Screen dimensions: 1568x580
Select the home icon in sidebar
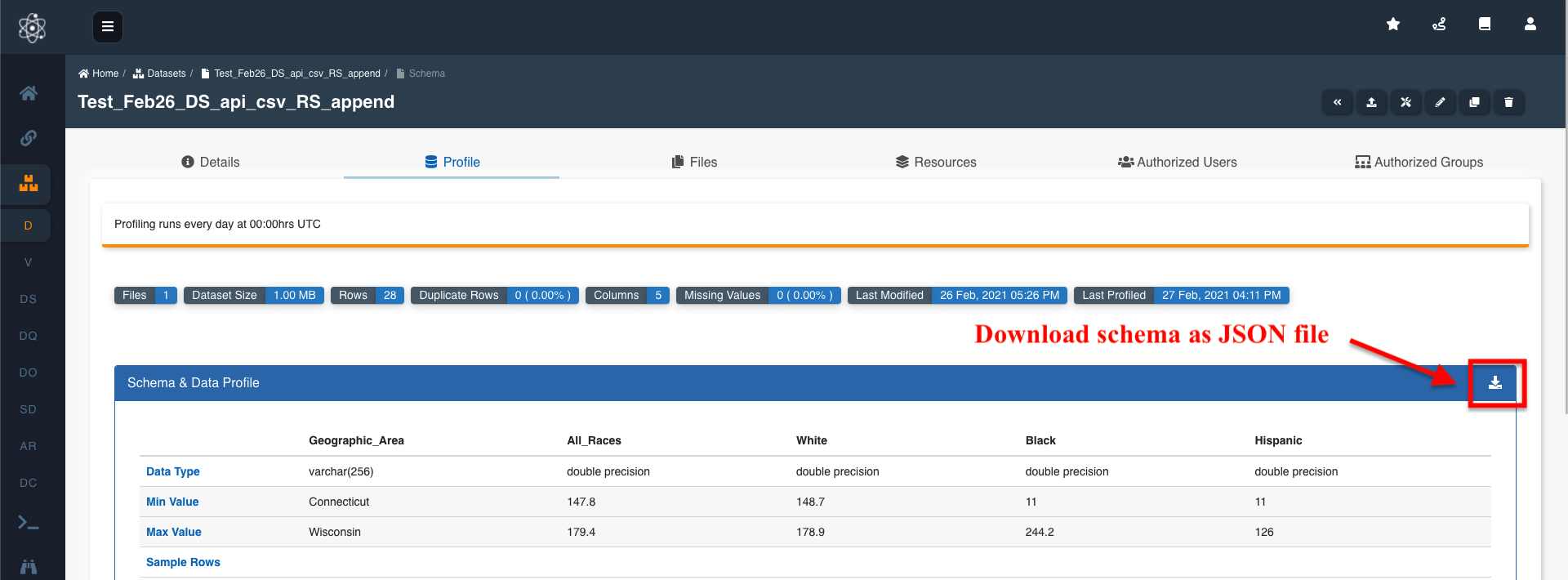coord(29,93)
